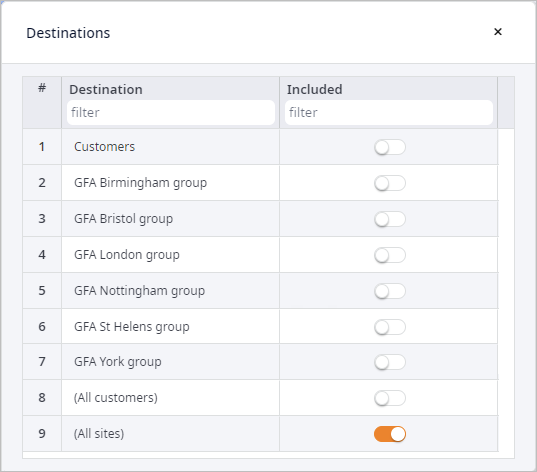Sort by the Included column header
The height and width of the screenshot is (472, 537).
point(314,89)
